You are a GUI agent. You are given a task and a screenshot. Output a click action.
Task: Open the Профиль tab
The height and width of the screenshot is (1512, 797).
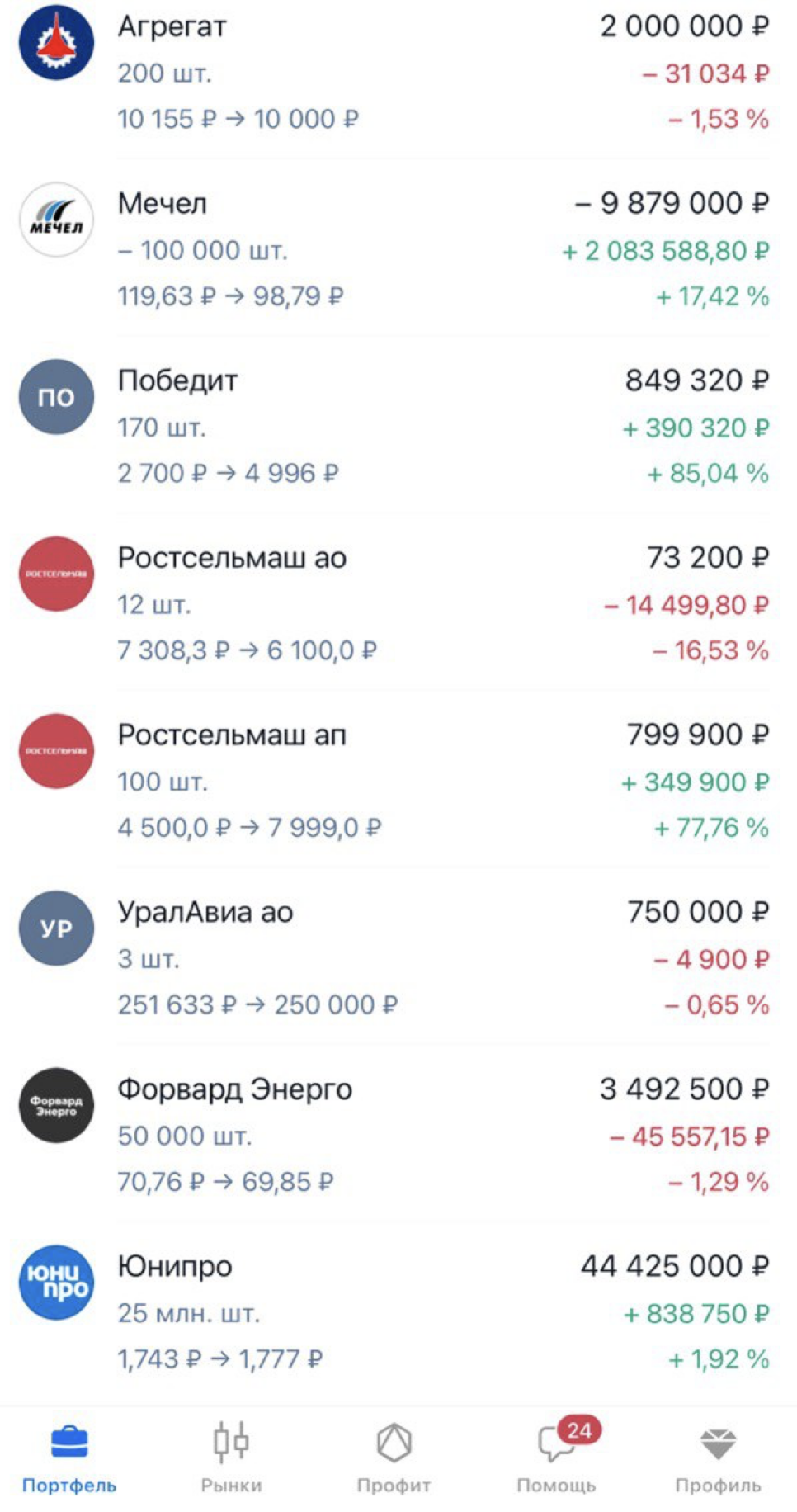click(x=718, y=1458)
